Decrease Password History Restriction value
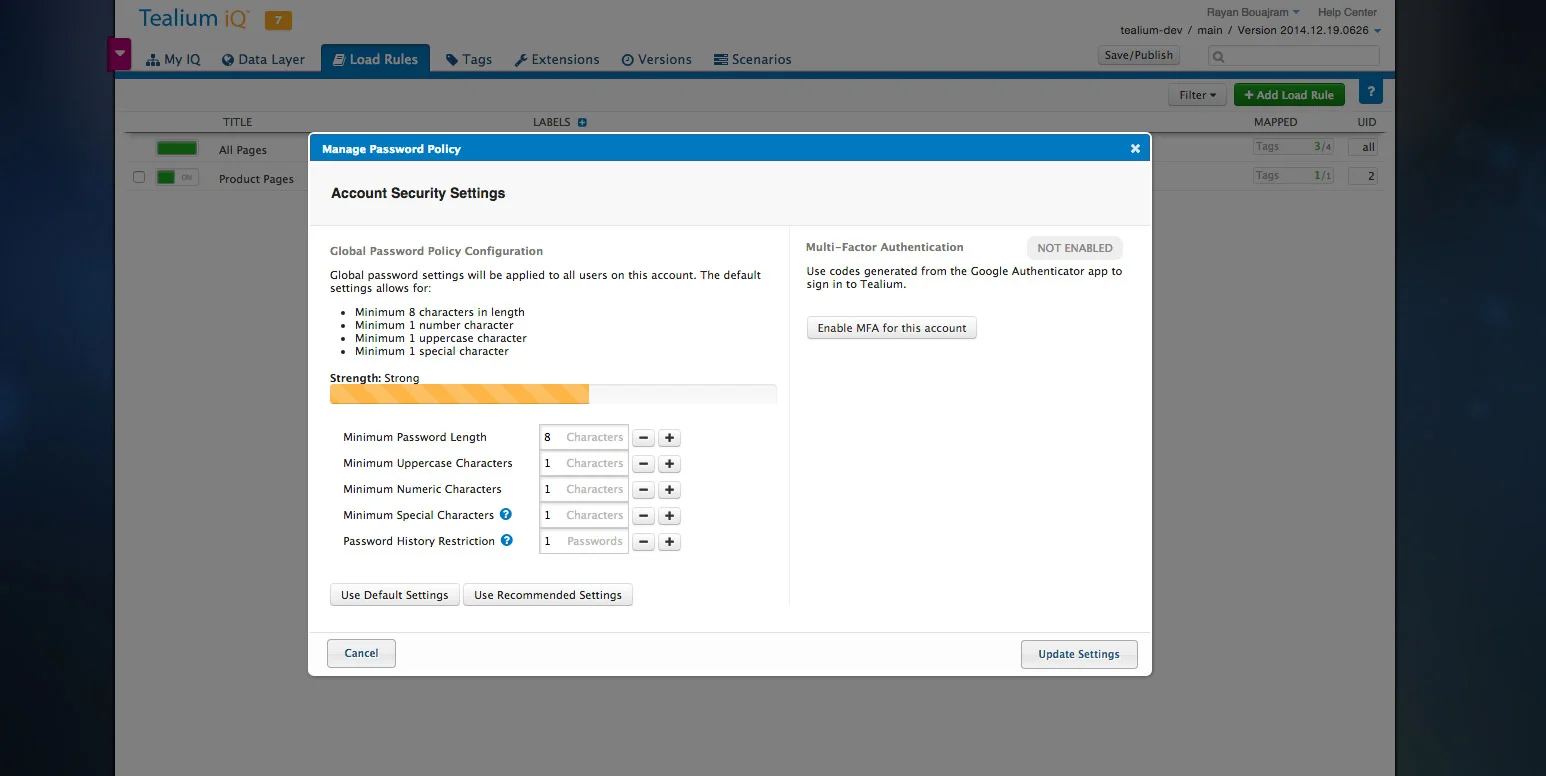This screenshot has height=776, width=1546. tap(644, 542)
